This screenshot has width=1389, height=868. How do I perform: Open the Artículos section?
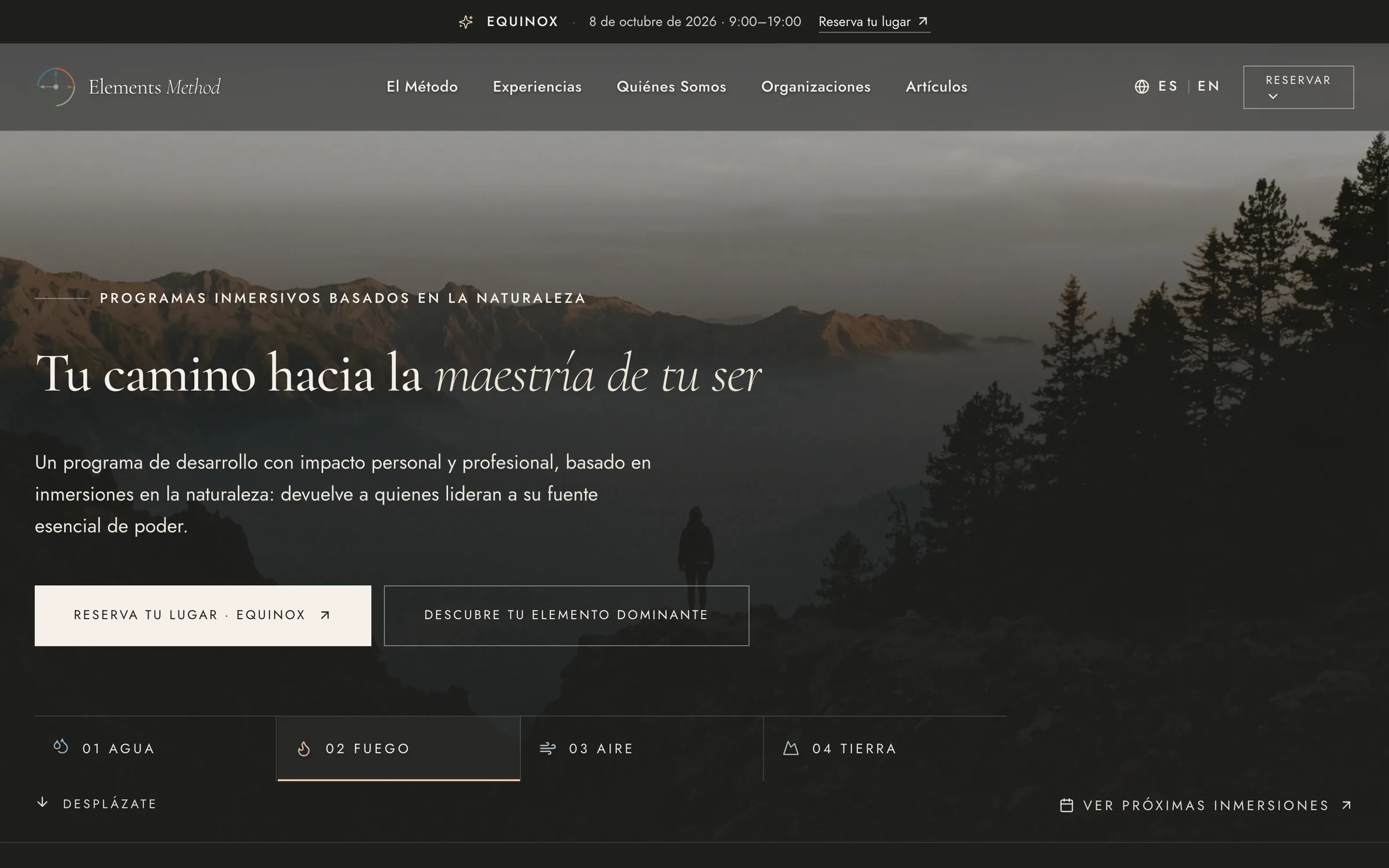[936, 87]
